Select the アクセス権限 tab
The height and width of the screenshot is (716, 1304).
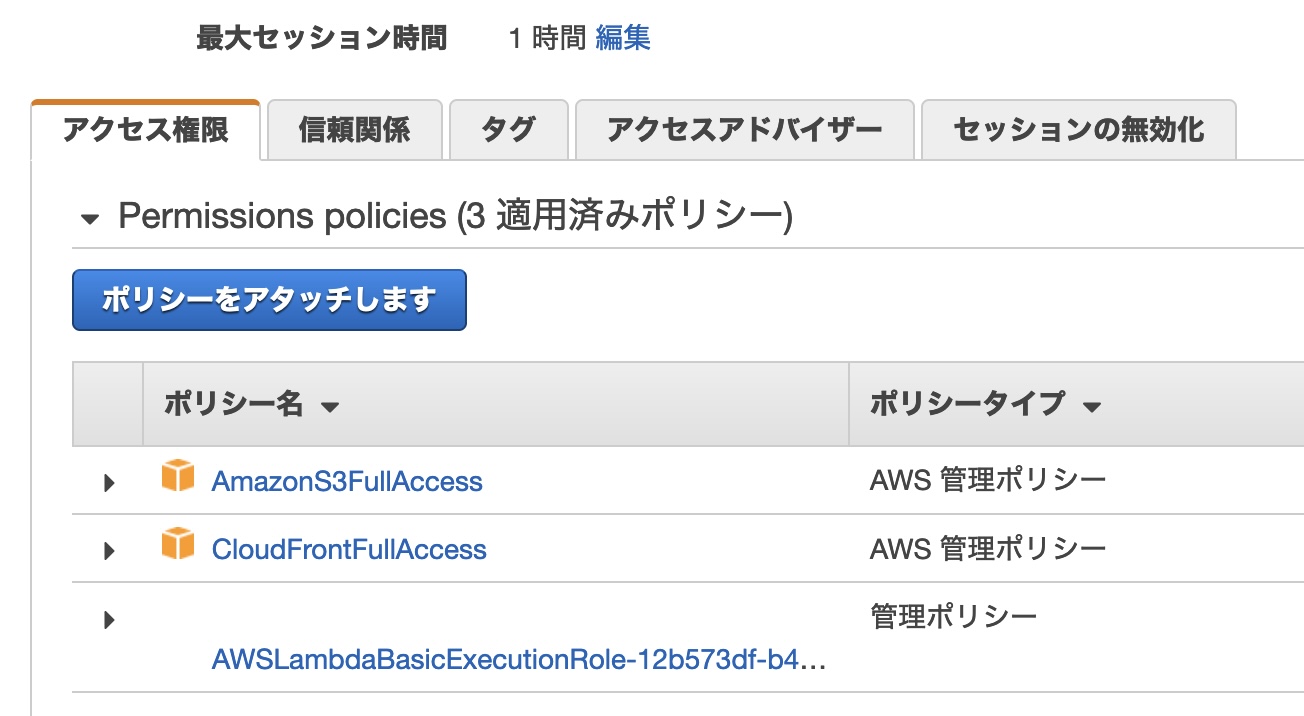pyautogui.click(x=146, y=130)
